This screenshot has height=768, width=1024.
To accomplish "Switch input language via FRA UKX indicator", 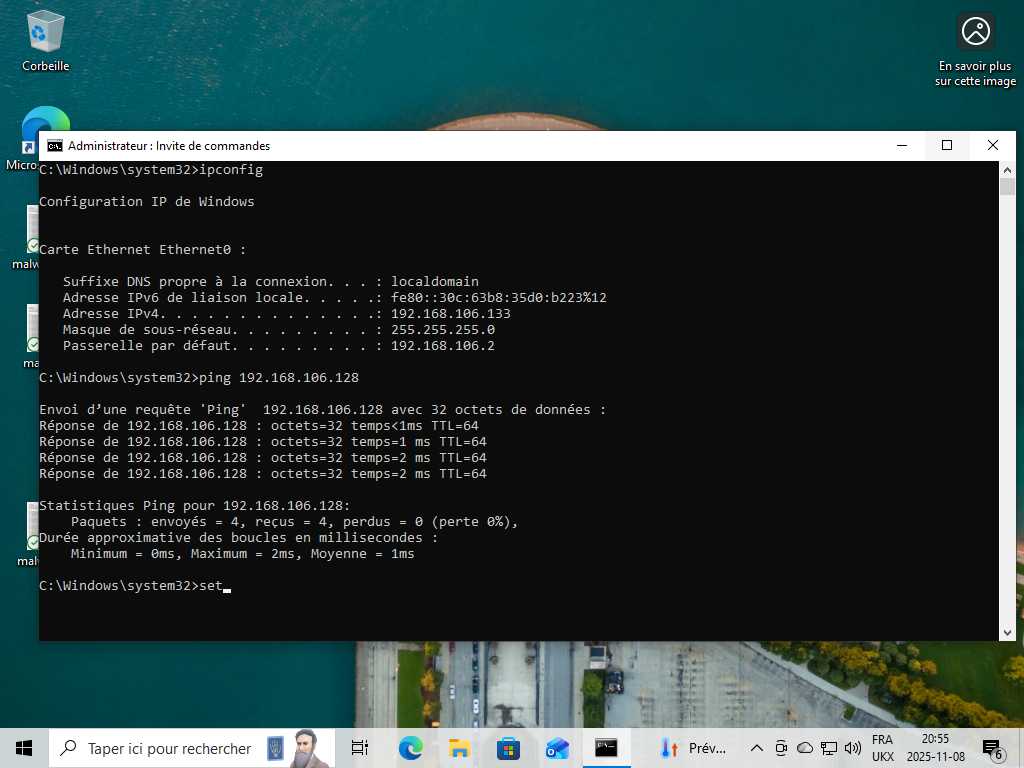I will [x=882, y=748].
